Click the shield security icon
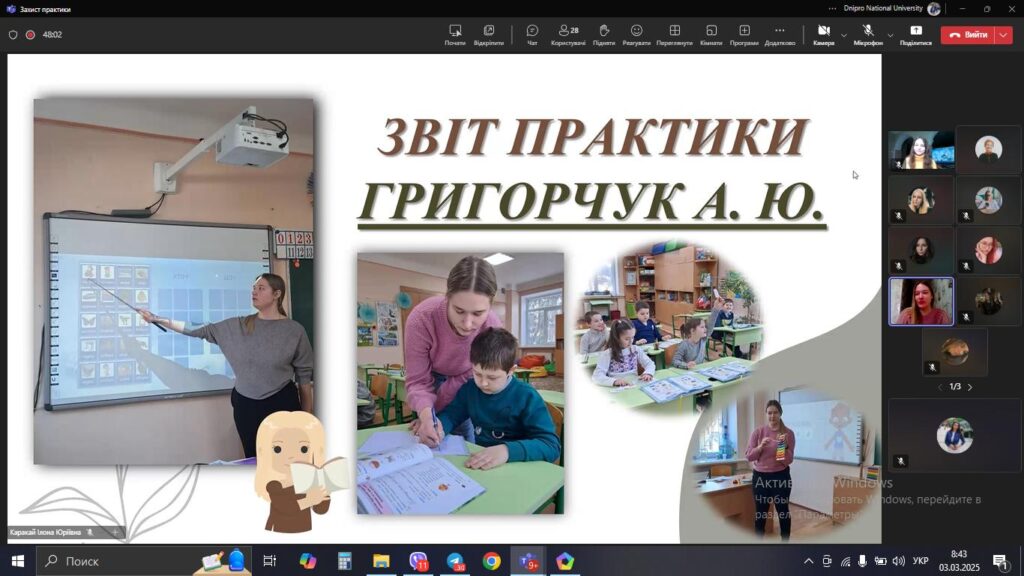The height and width of the screenshot is (576, 1024). (x=12, y=35)
